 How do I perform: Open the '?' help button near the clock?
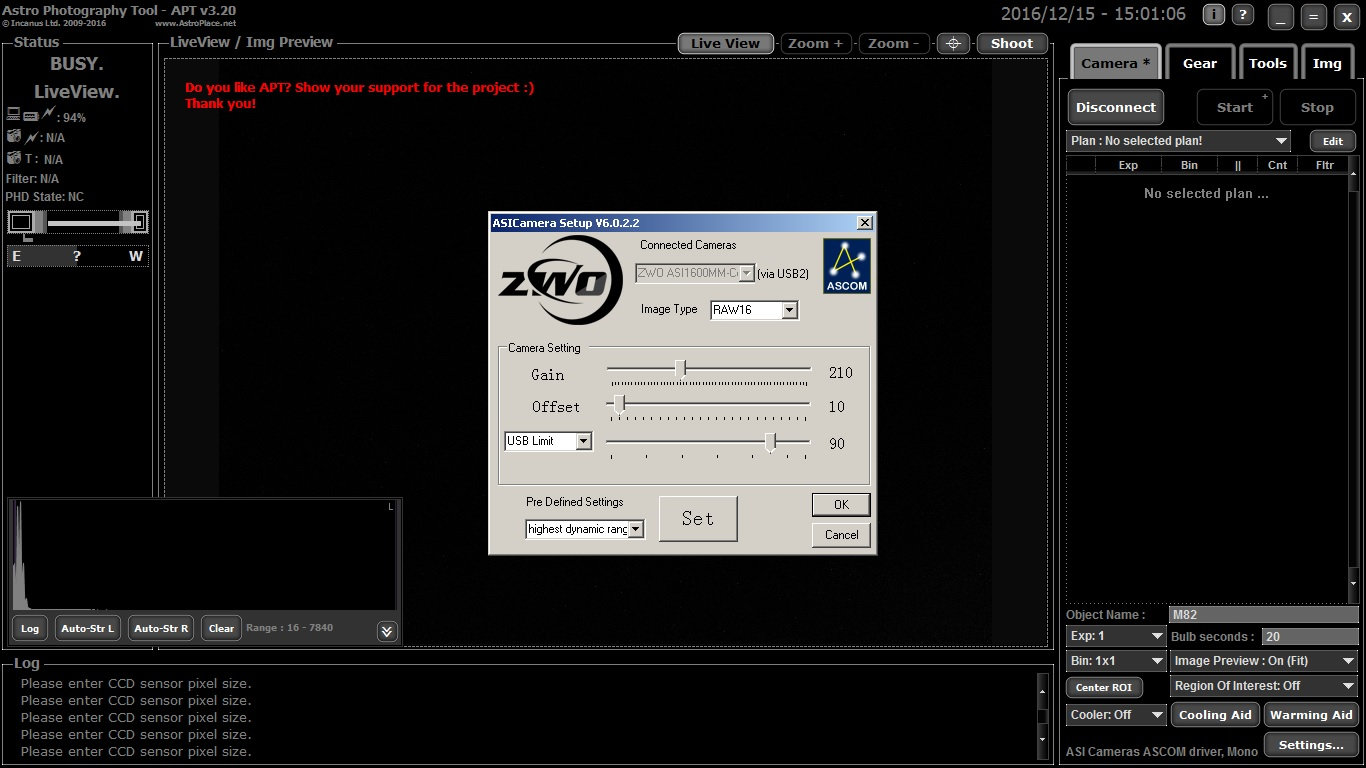(x=1242, y=15)
